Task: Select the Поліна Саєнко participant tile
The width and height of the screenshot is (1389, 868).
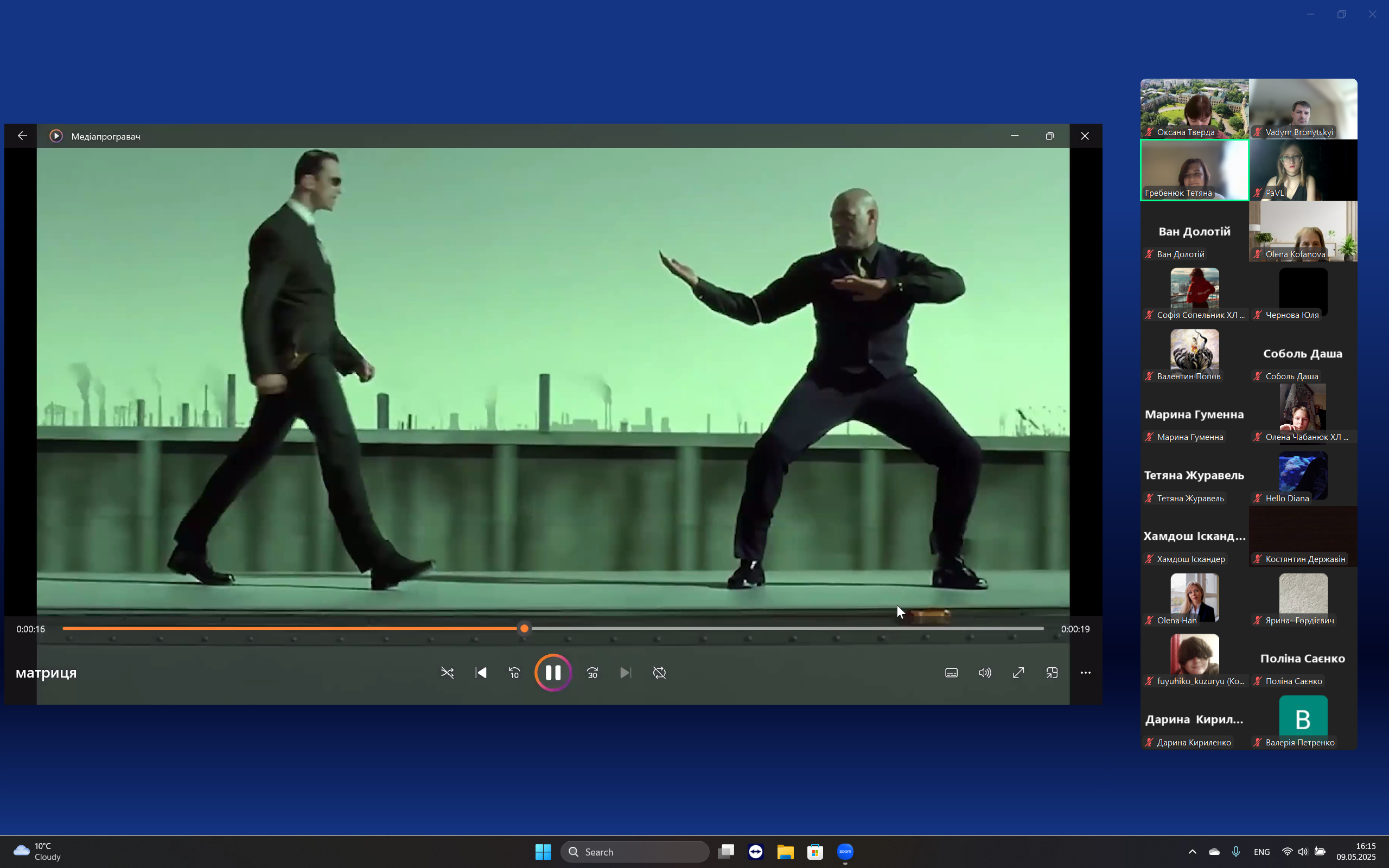Action: 1303,659
